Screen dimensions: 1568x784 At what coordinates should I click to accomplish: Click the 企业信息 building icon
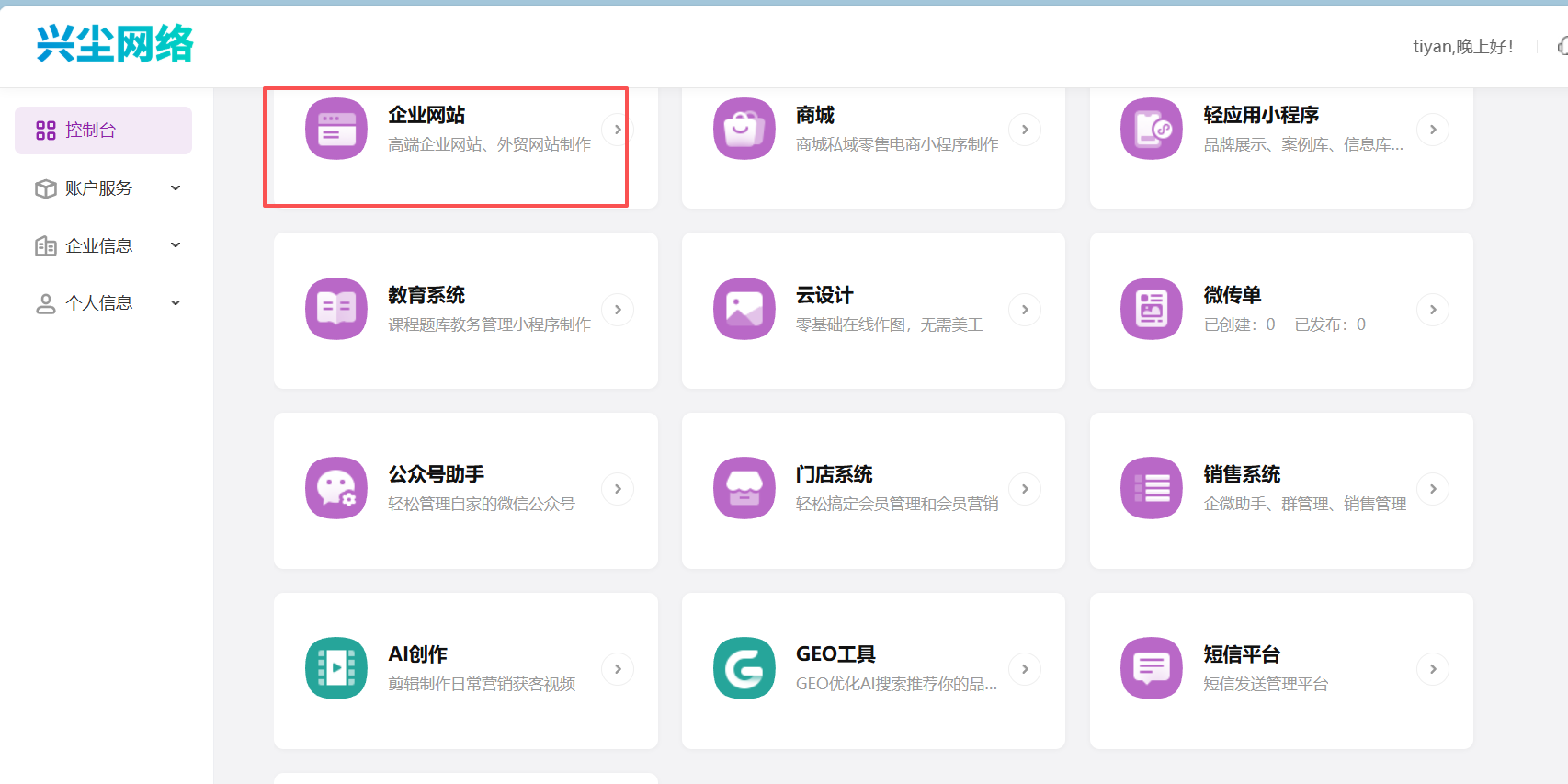pyautogui.click(x=46, y=245)
